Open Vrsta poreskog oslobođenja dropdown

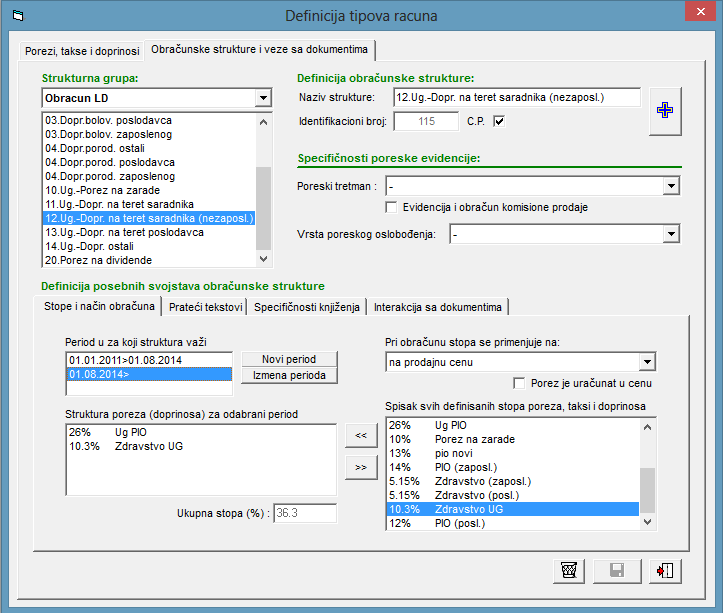(671, 233)
